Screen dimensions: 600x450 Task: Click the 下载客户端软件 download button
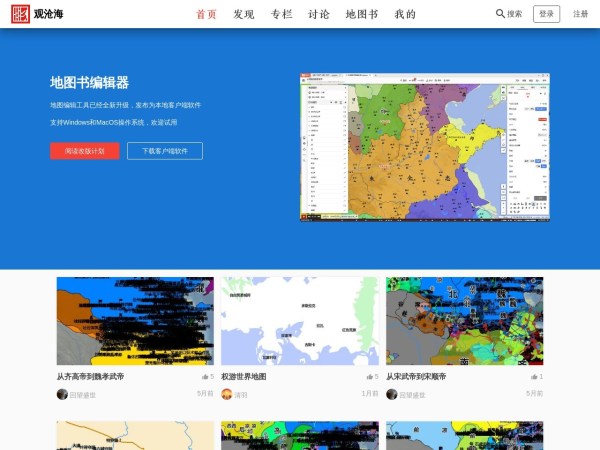(164, 151)
